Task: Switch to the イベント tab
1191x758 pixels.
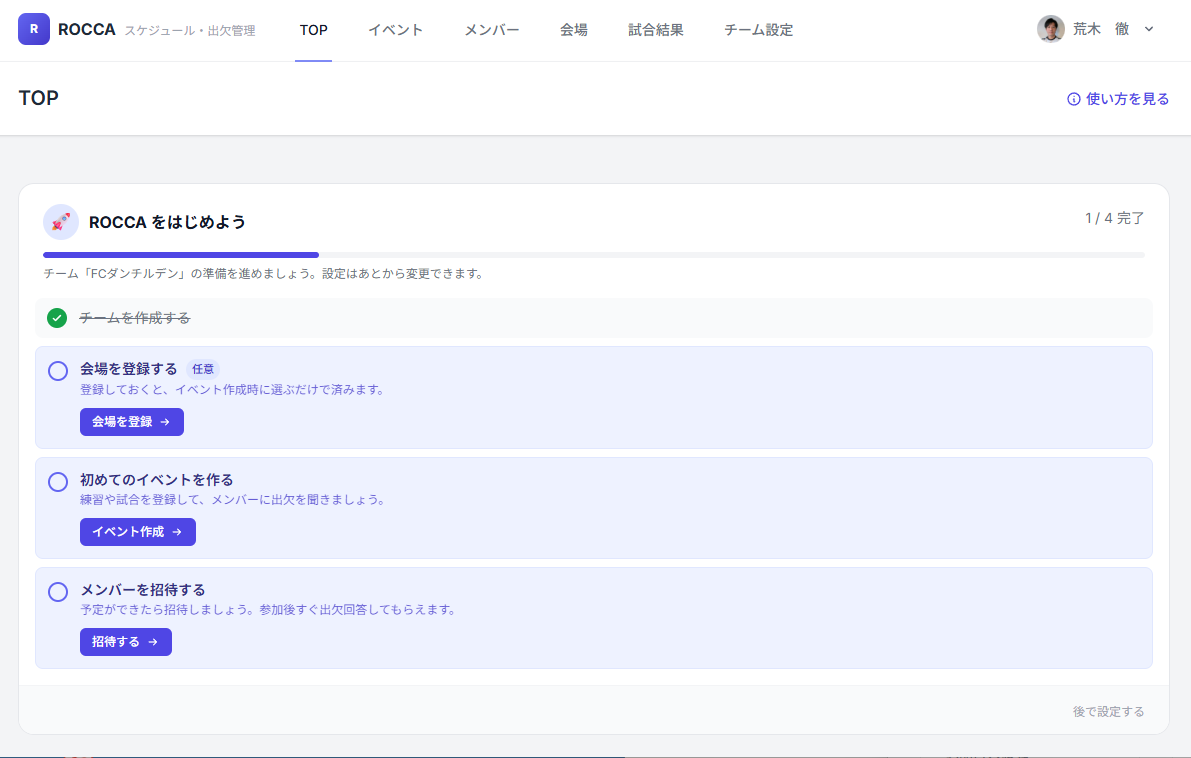Action: click(x=396, y=30)
